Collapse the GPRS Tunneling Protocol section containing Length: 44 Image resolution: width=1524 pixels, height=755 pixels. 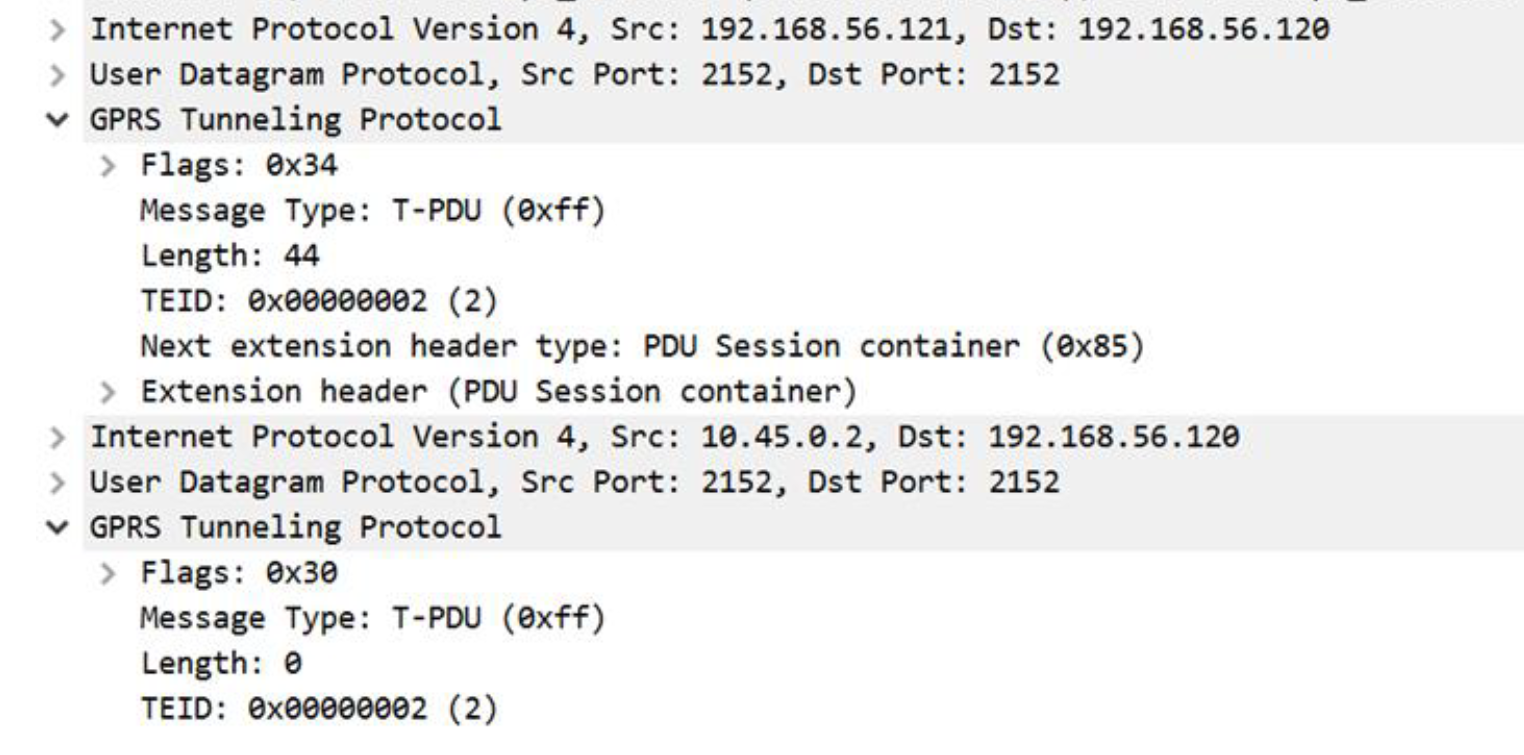click(66, 121)
